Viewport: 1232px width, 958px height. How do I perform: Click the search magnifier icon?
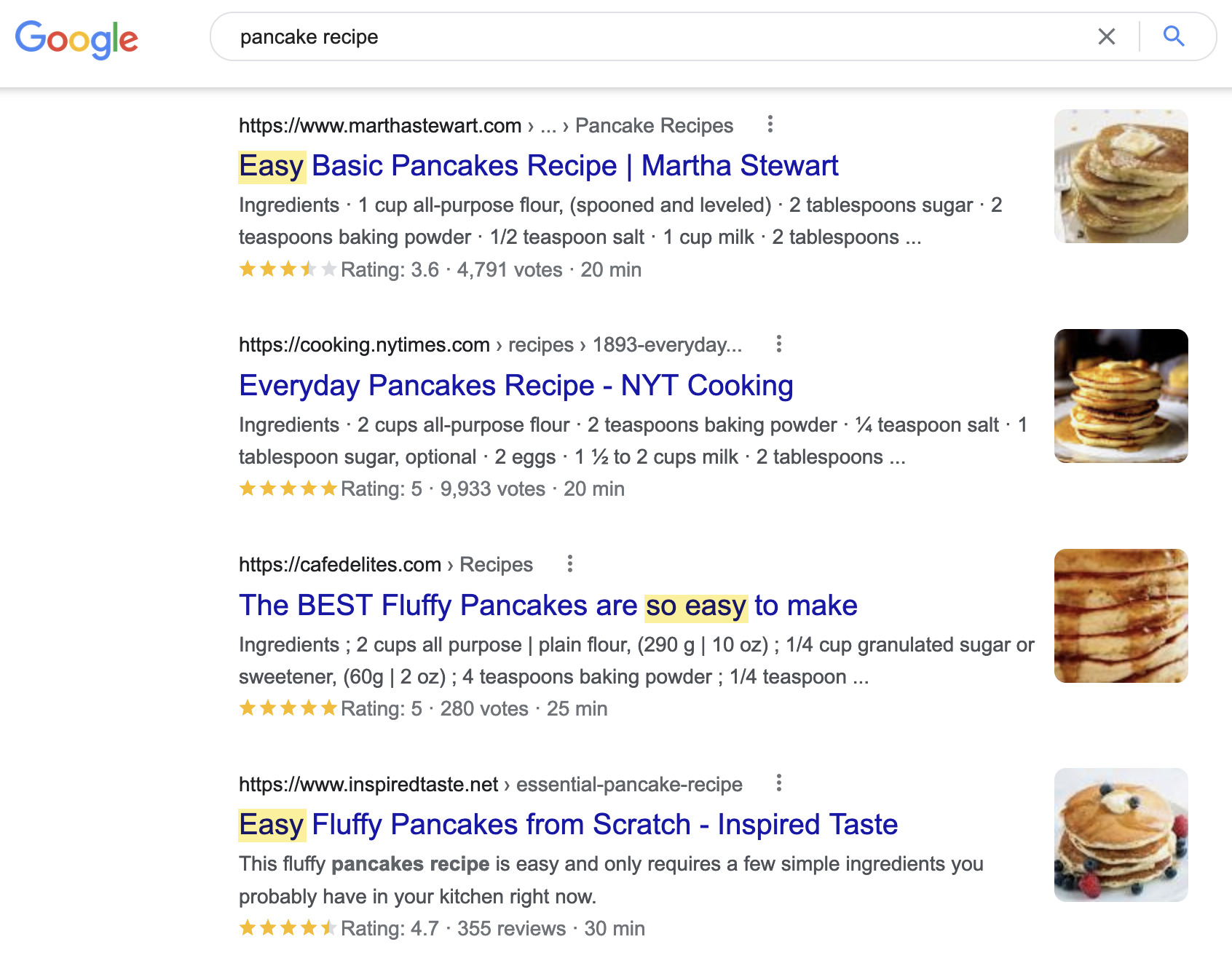(x=1173, y=36)
